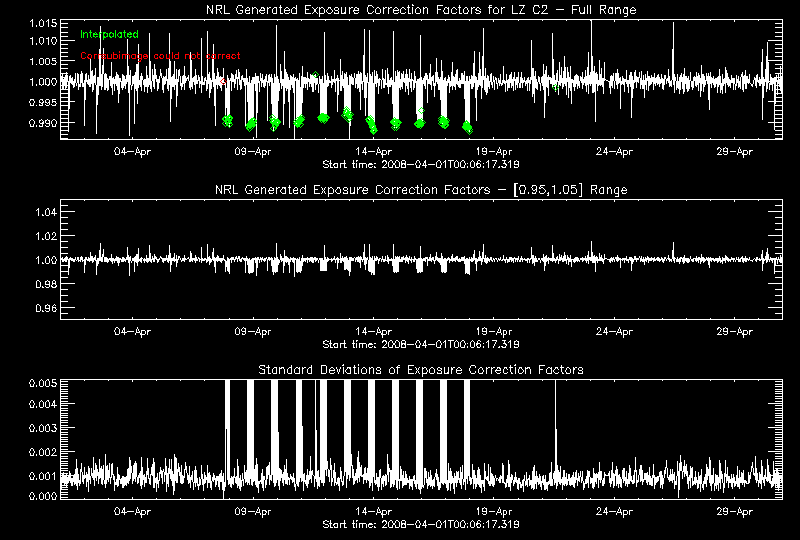Click the lone green marker above the 1.000 line
The width and height of the screenshot is (800, 540).
[x=315, y=75]
